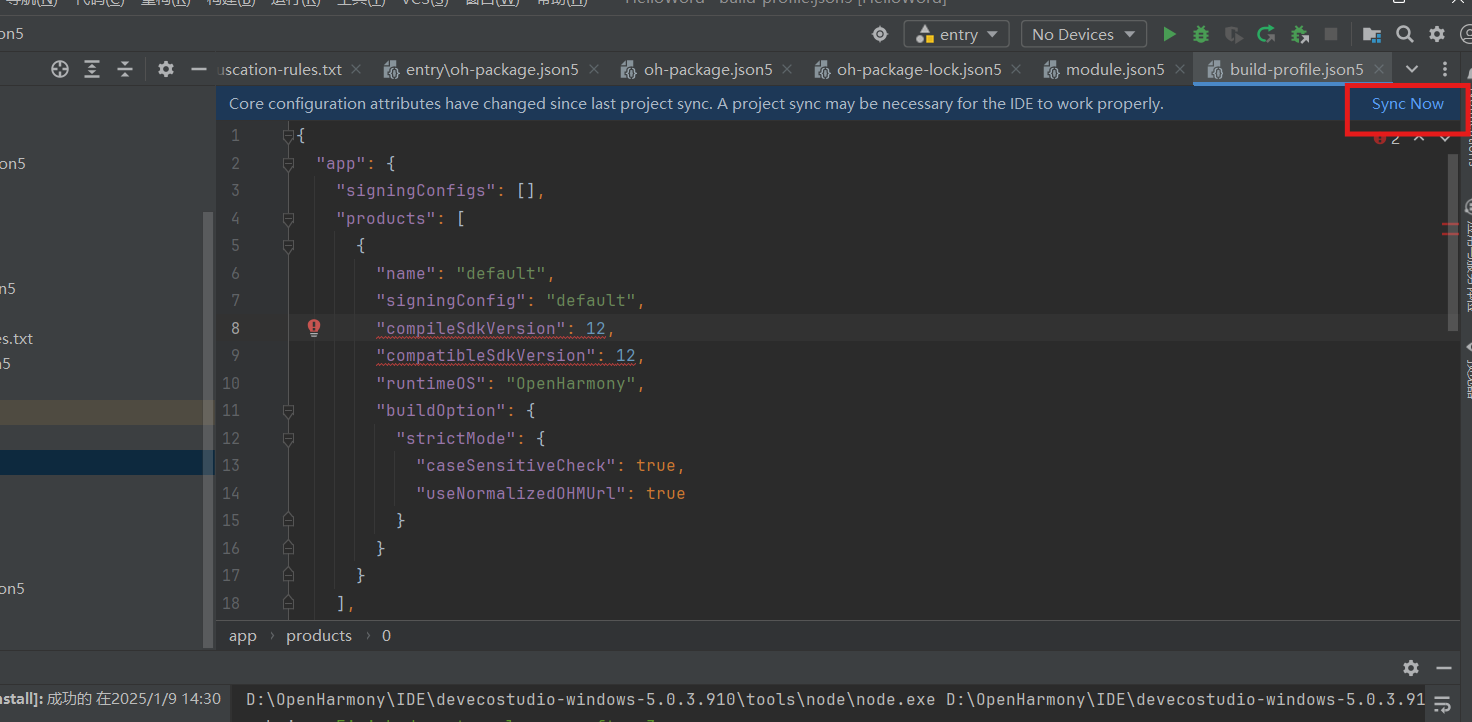The image size is (1472, 722).
Task: Switch to the oh-package-lock.json5 tab
Action: click(x=918, y=70)
